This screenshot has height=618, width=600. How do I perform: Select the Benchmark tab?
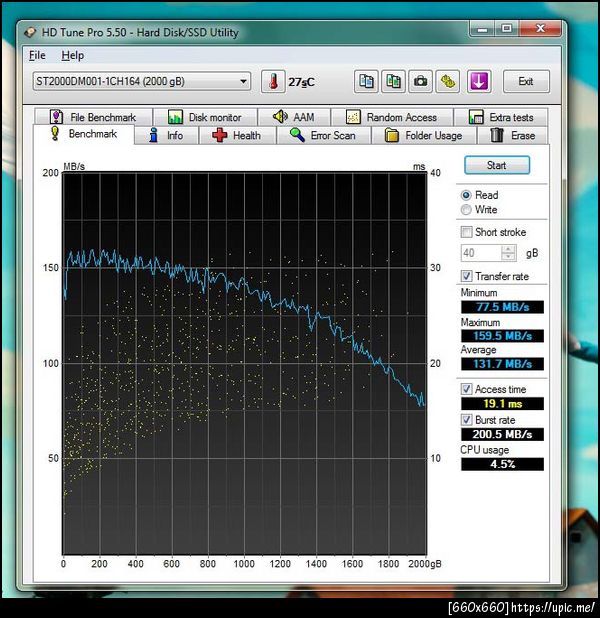pyautogui.click(x=84, y=134)
